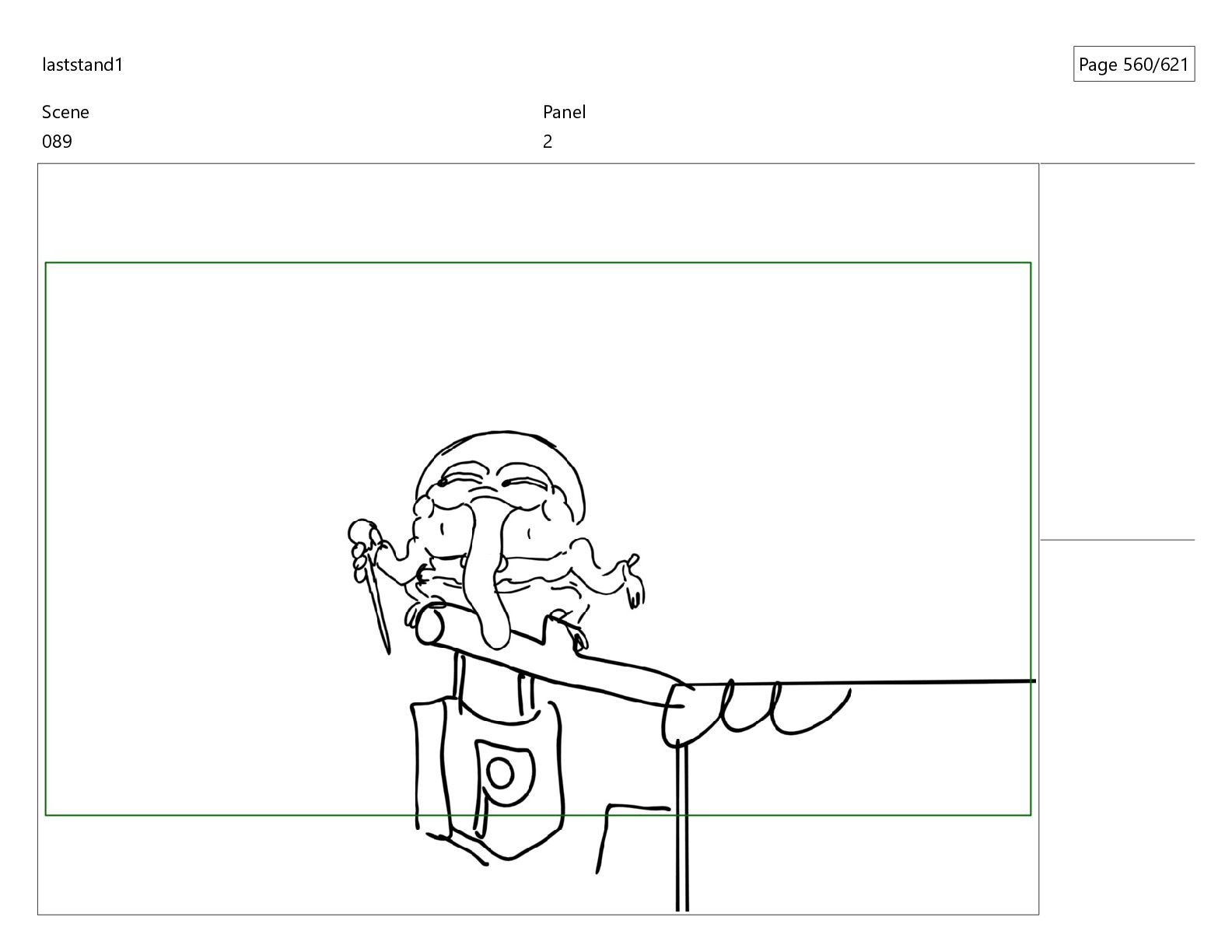Viewport: 1232px width, 952px height.
Task: Click the 'laststand1' project title text
Action: coord(82,65)
